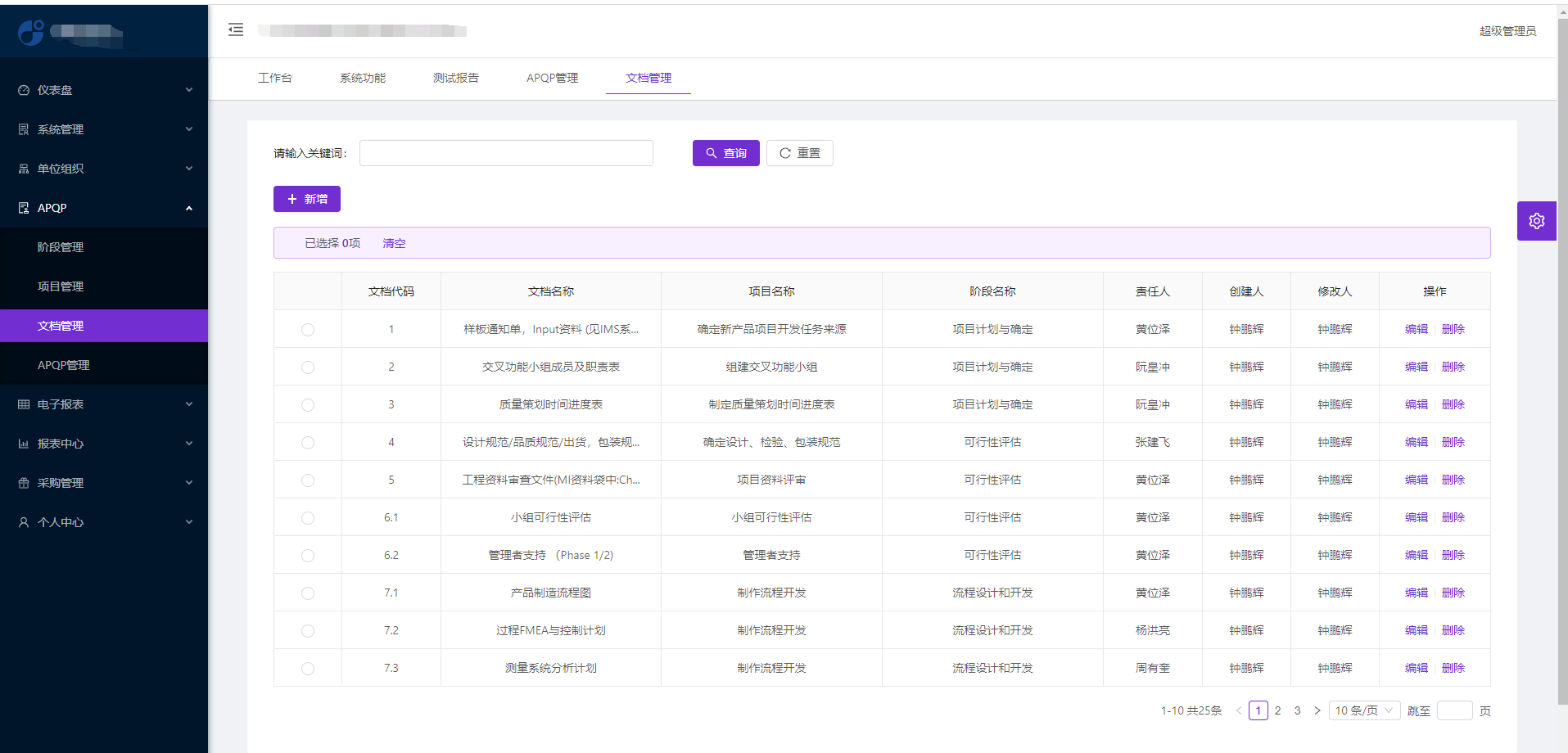Select the radio button for document 设计规范/品质规范
Image resolution: width=1568 pixels, height=753 pixels.
pos(307,442)
